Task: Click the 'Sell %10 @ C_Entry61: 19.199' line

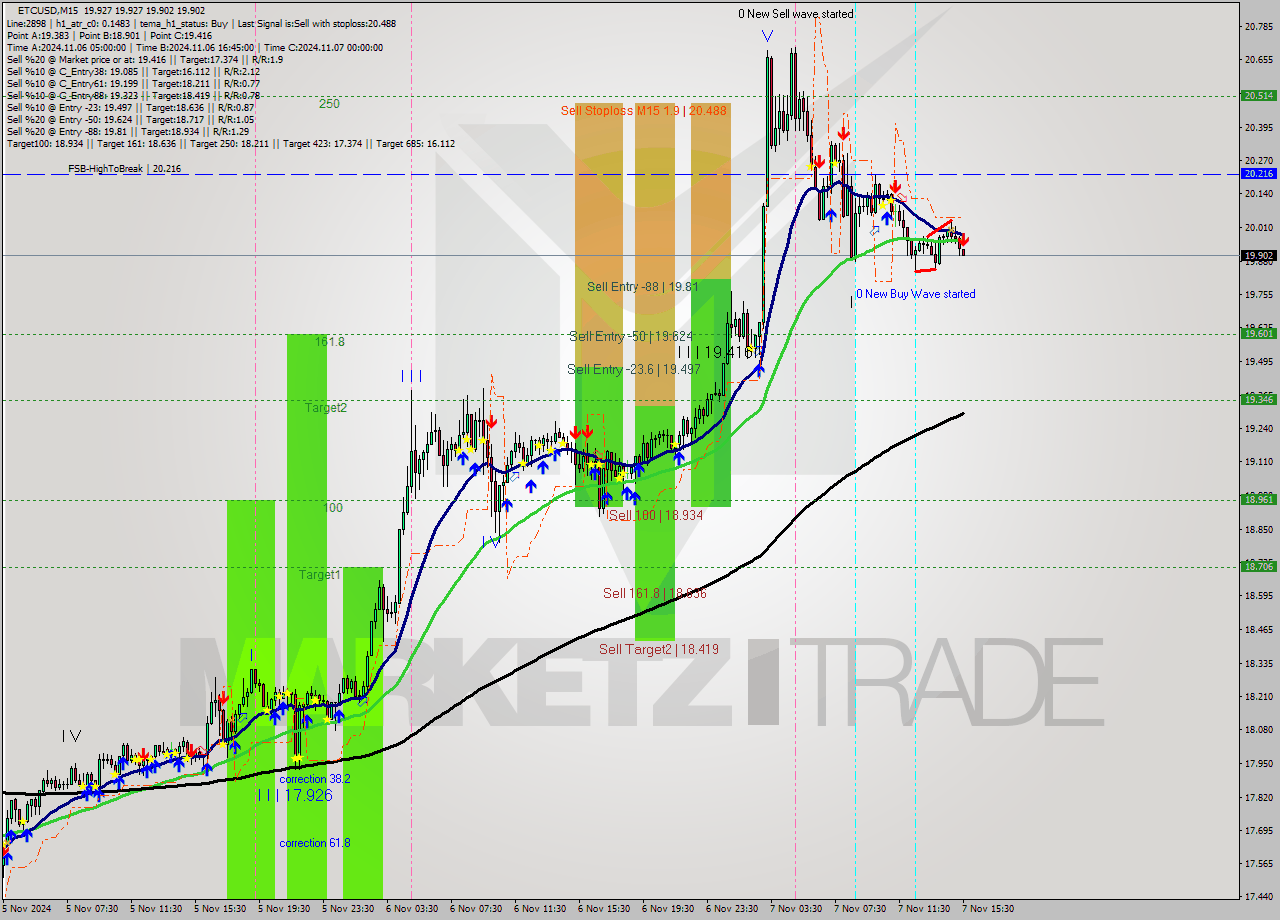Action: point(133,83)
